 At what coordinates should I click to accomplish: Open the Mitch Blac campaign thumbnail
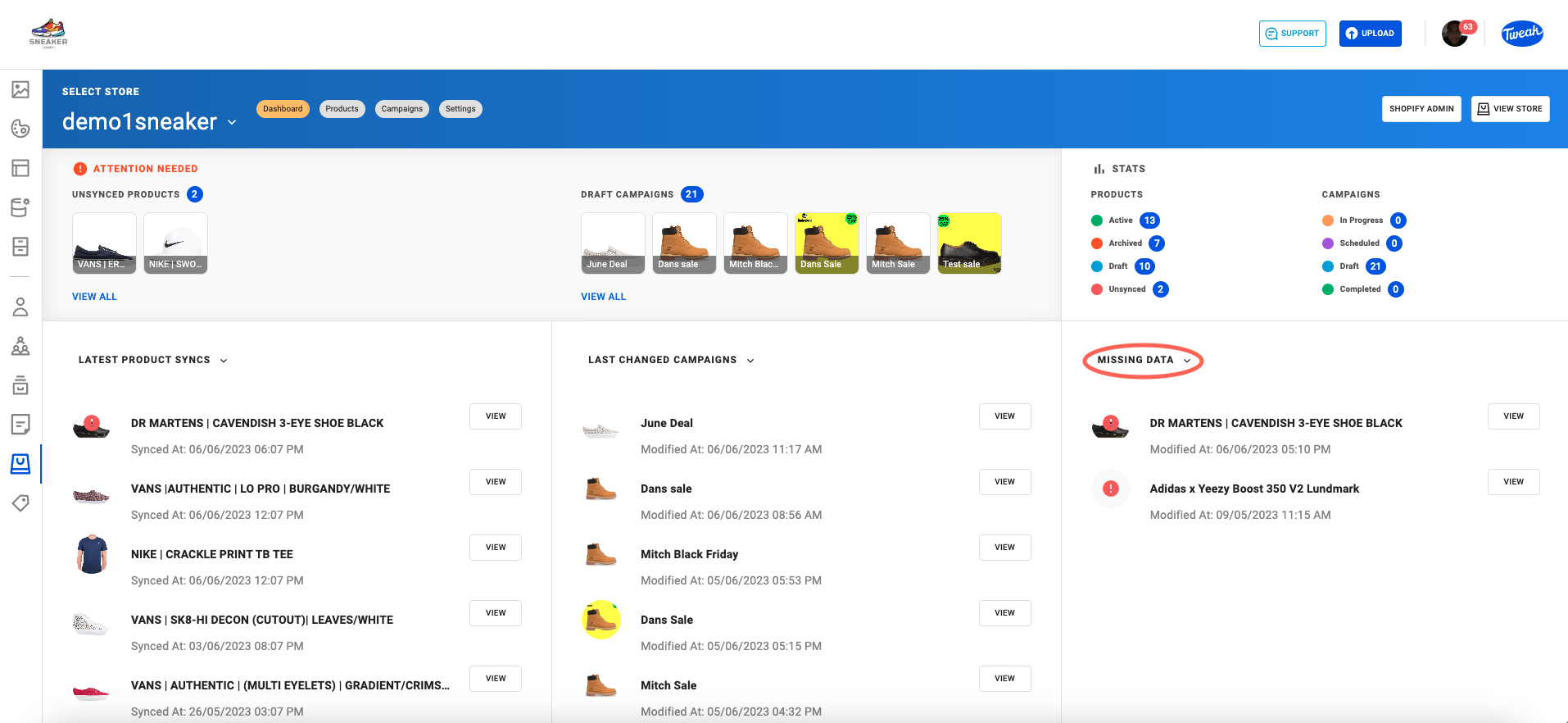click(755, 243)
